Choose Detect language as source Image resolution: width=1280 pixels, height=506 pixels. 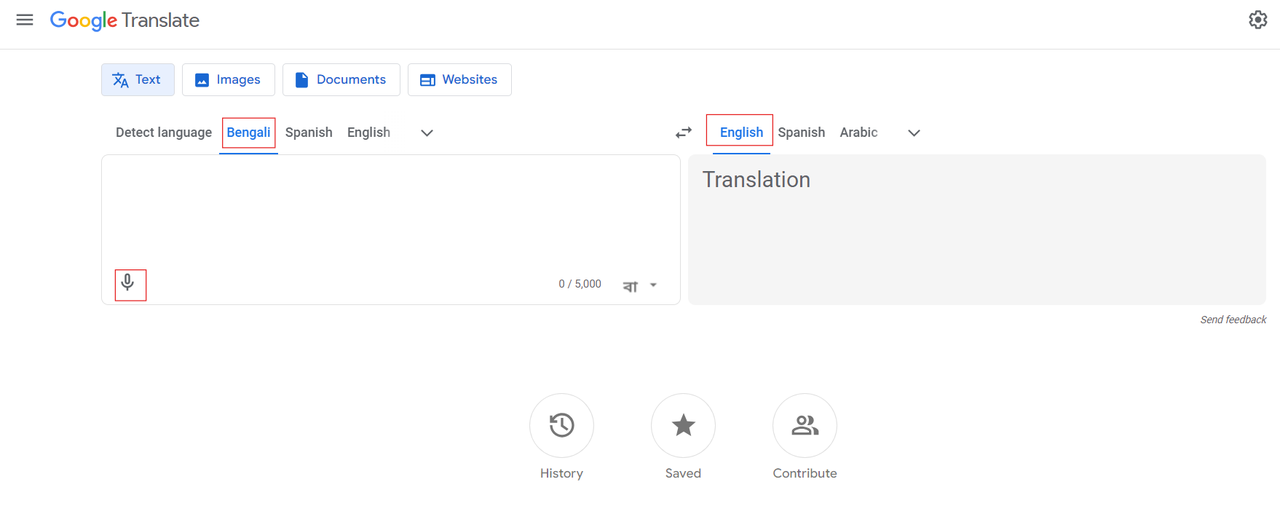pyautogui.click(x=164, y=132)
